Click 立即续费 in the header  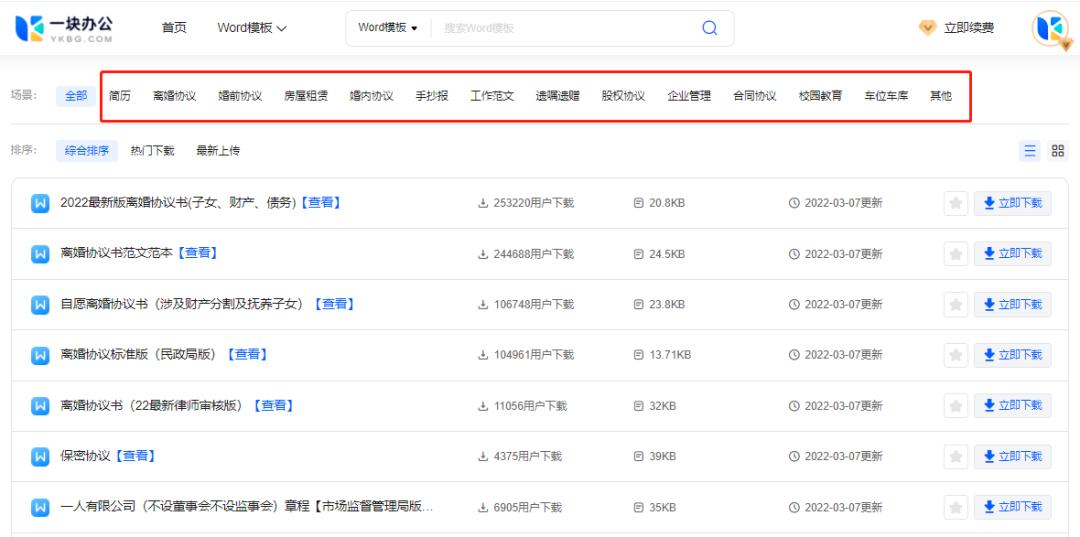(969, 28)
